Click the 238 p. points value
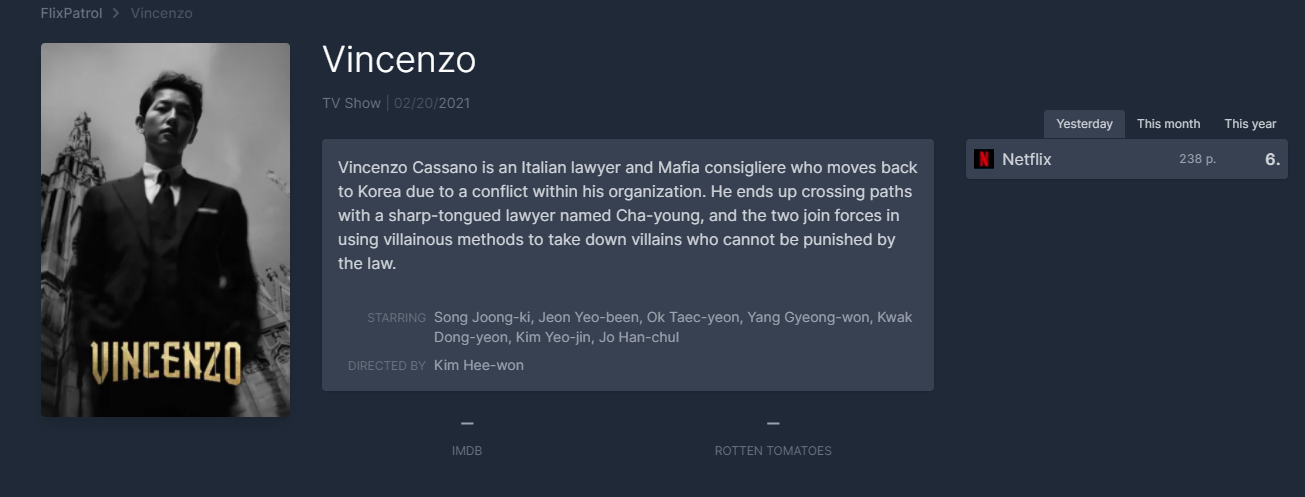This screenshot has height=497, width=1305. (1197, 159)
